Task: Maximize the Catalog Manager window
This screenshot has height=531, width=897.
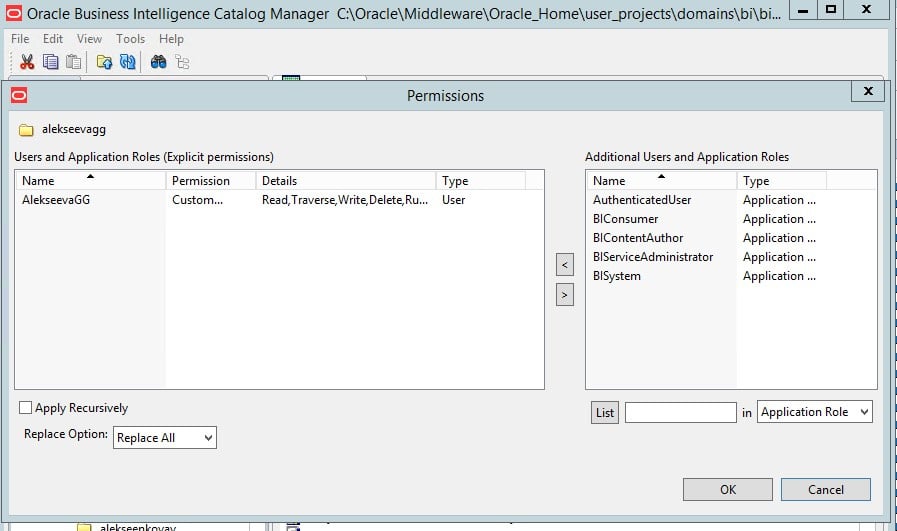Action: tap(831, 10)
